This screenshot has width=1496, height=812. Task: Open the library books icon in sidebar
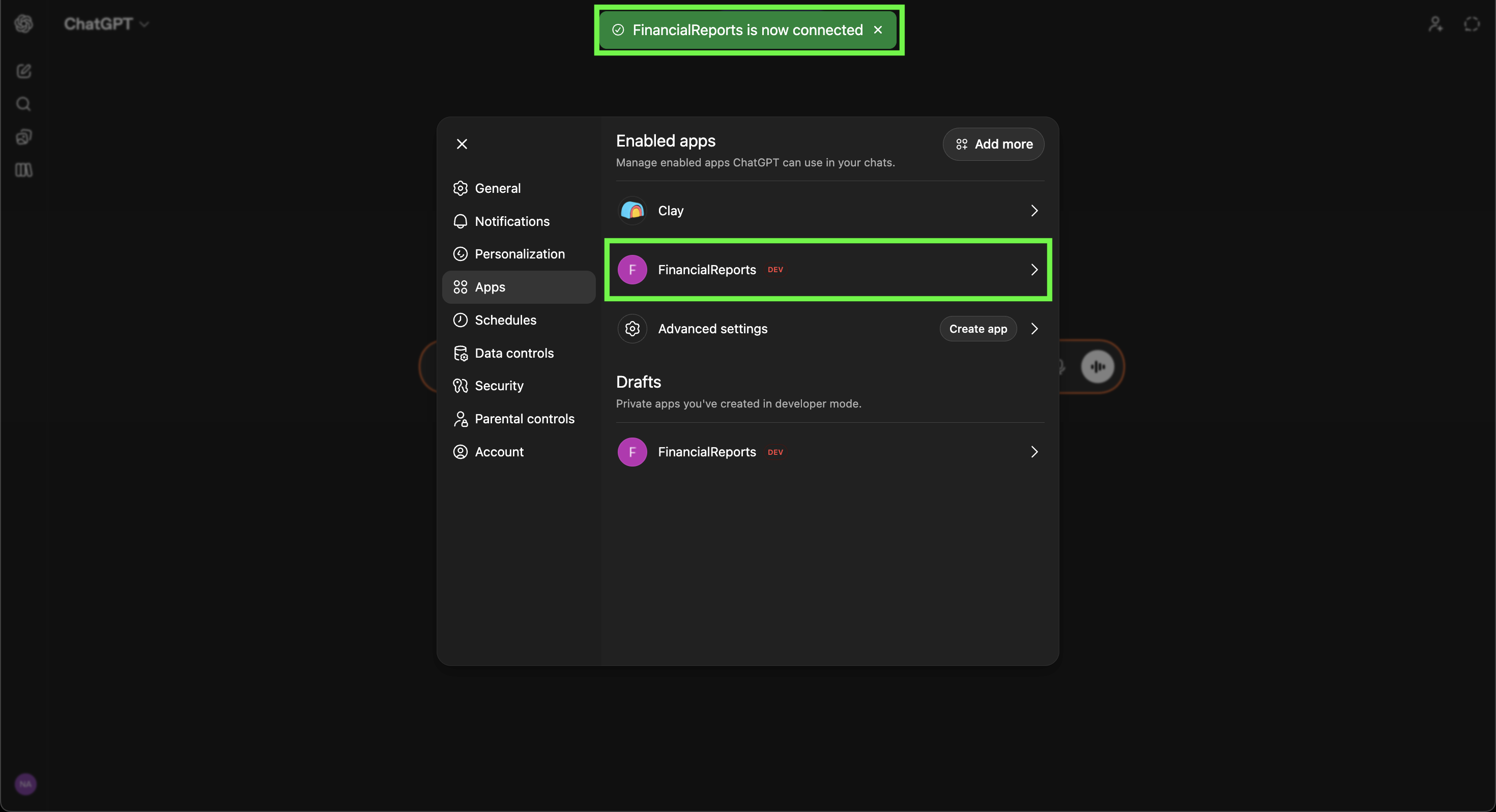tap(24, 169)
